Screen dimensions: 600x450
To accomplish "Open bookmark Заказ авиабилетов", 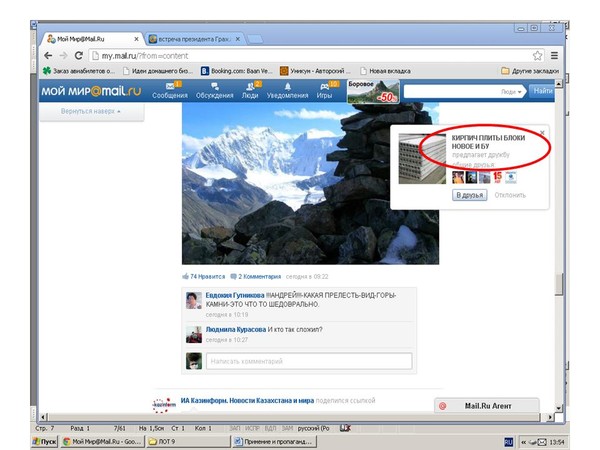I will pos(79,71).
